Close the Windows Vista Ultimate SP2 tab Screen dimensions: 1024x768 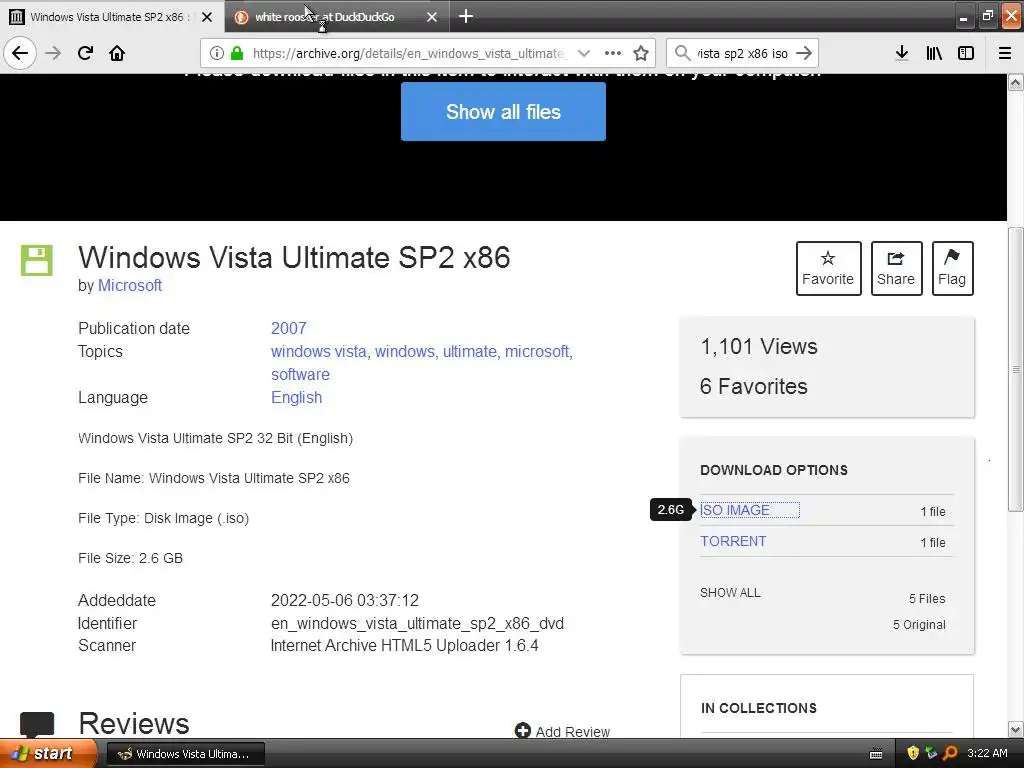(x=207, y=17)
